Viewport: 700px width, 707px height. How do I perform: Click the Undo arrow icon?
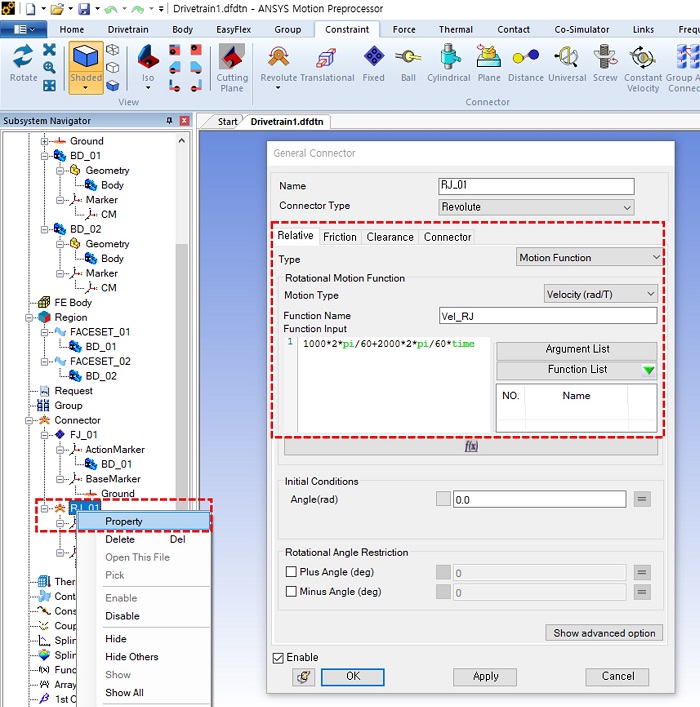[x=111, y=9]
